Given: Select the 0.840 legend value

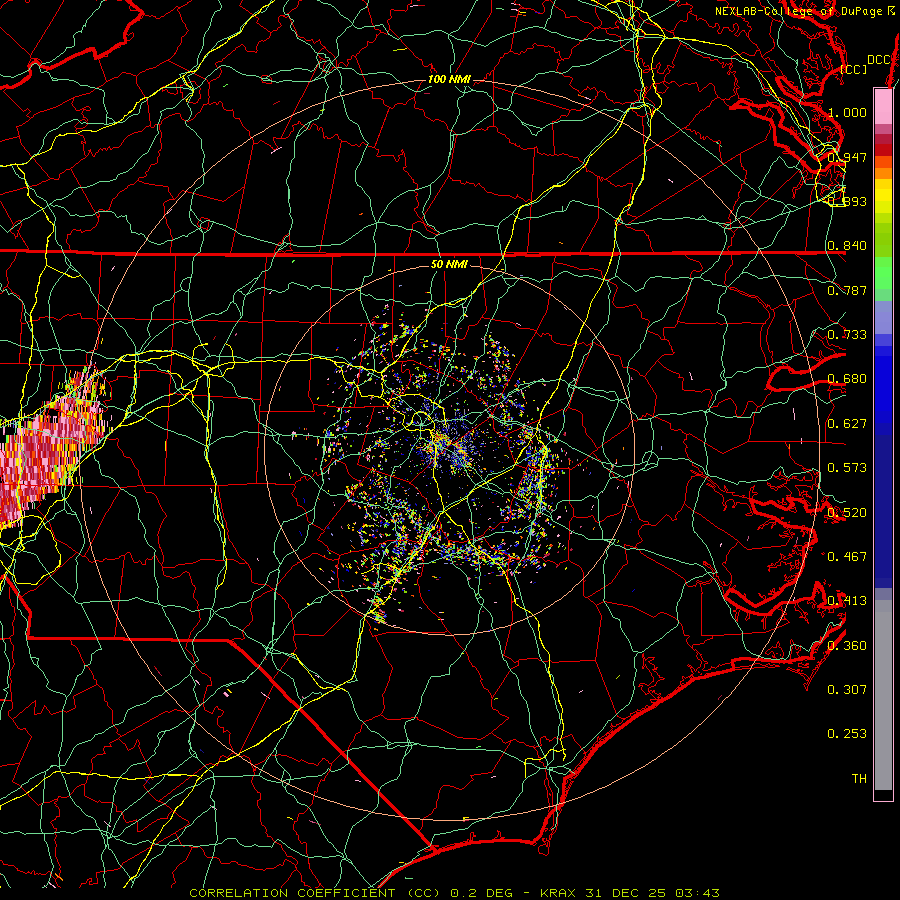Looking at the screenshot, I should [847, 245].
